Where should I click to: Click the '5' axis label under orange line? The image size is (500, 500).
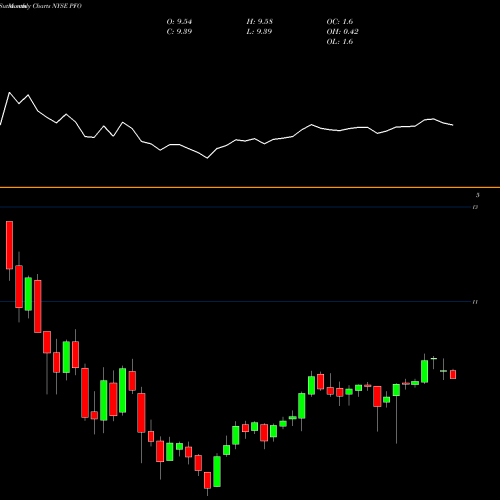coord(478,195)
